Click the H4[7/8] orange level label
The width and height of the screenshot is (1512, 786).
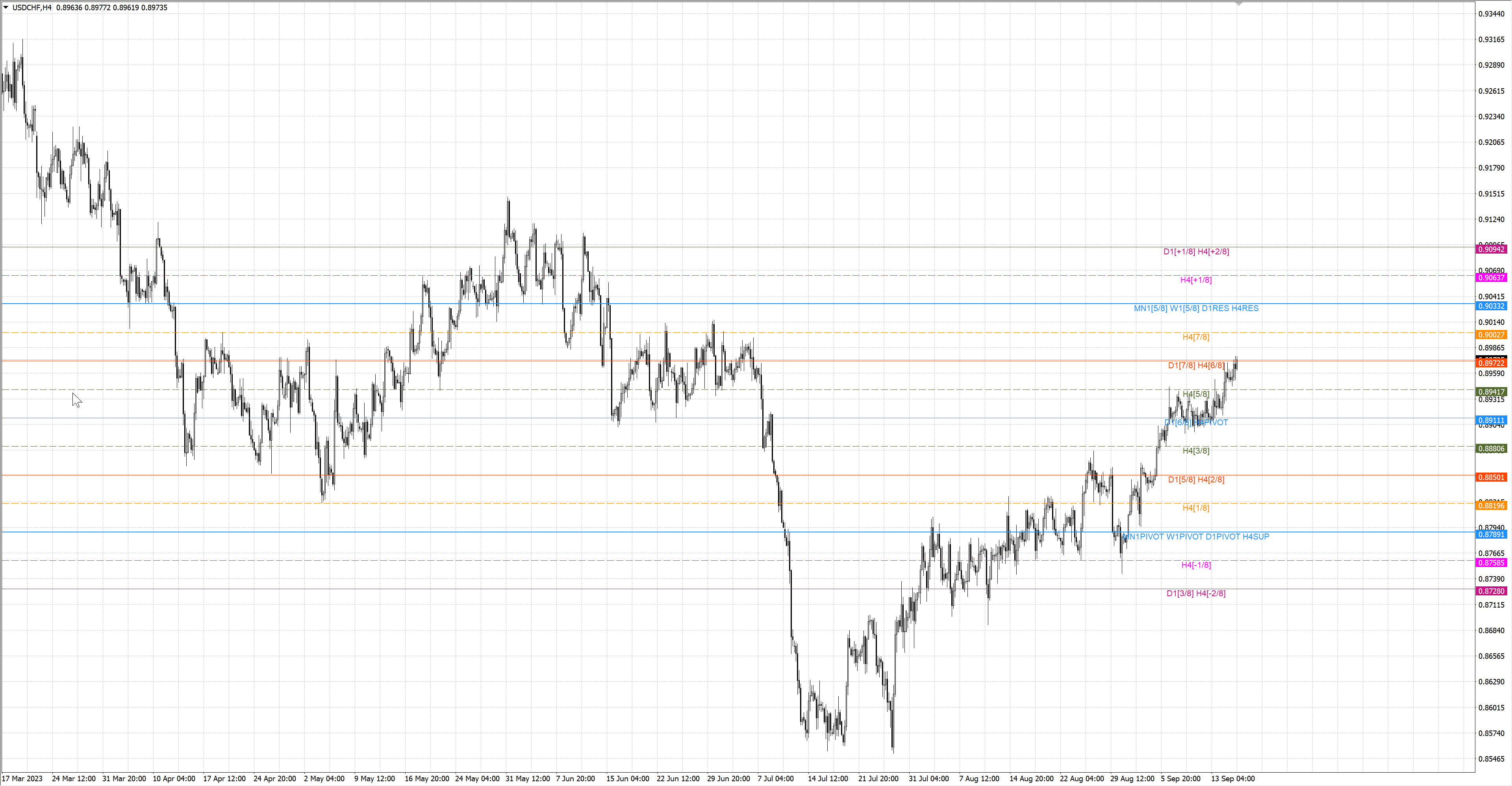coord(1196,337)
